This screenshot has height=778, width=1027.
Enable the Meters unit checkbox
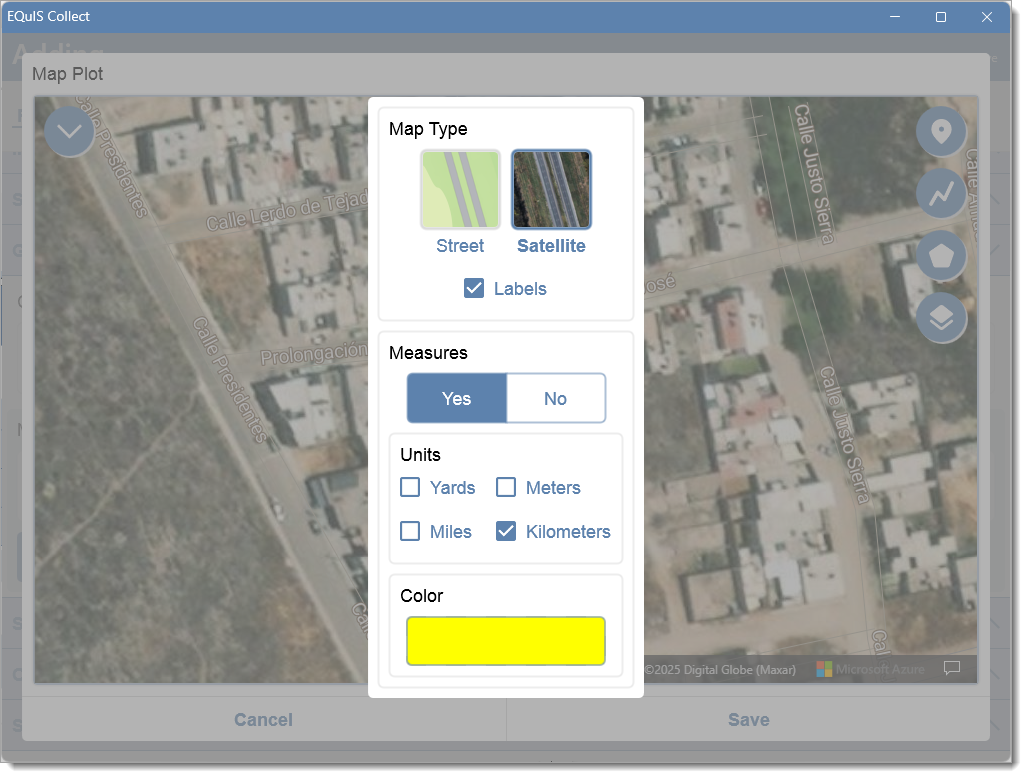506,487
